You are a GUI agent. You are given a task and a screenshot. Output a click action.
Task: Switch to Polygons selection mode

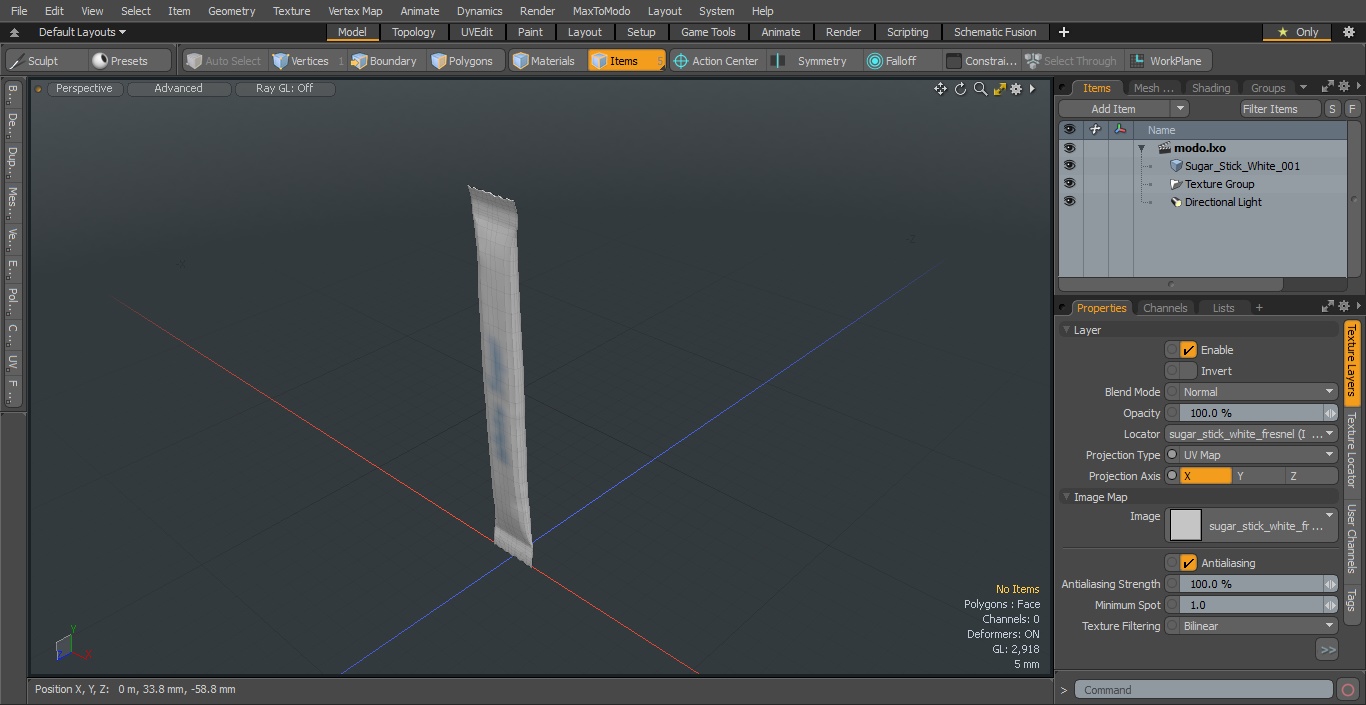[464, 61]
